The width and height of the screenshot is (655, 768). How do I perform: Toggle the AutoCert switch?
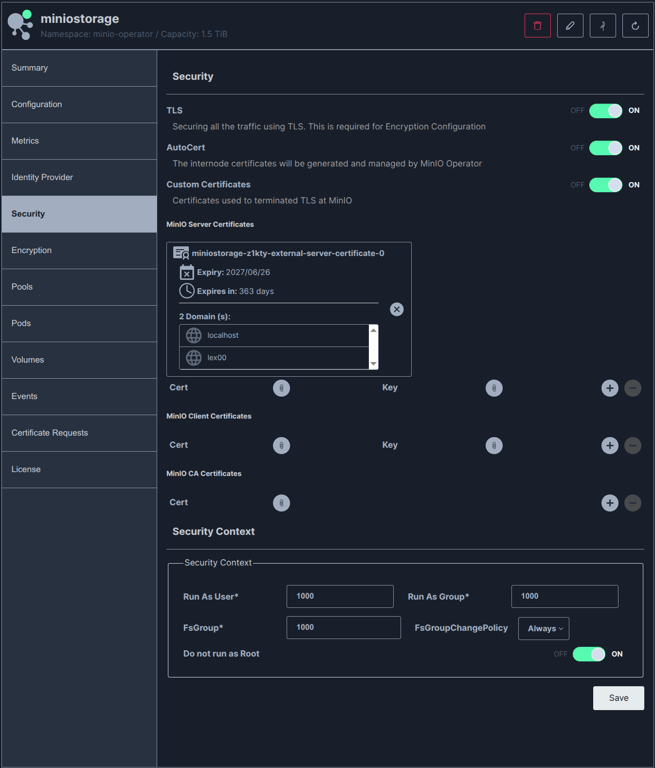click(606, 148)
